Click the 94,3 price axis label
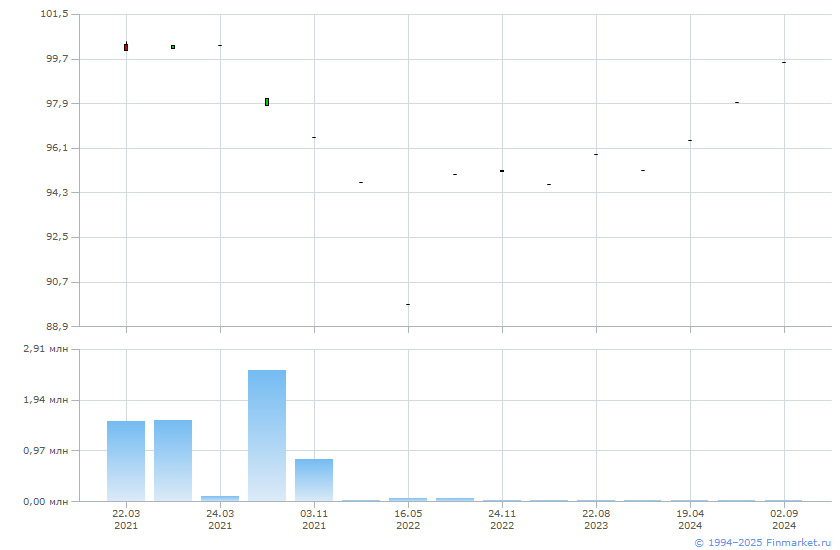The width and height of the screenshot is (840, 550). point(57,192)
